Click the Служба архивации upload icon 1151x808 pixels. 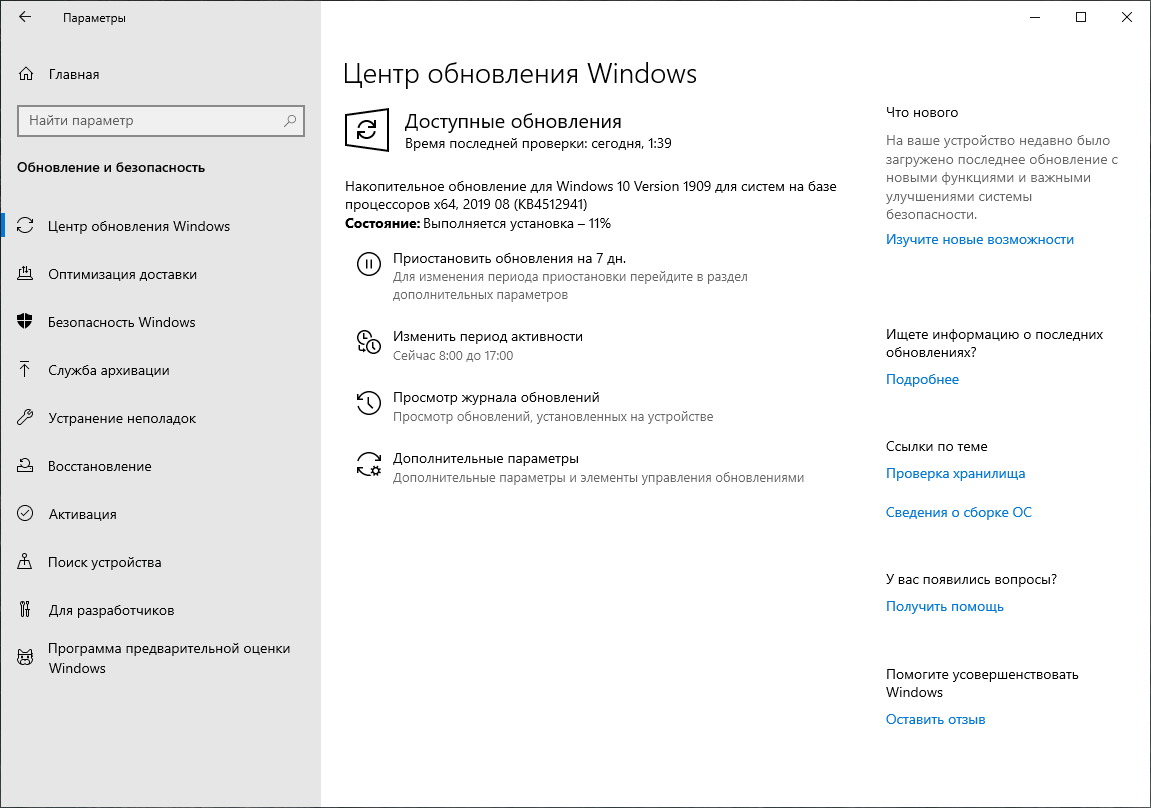(23, 370)
